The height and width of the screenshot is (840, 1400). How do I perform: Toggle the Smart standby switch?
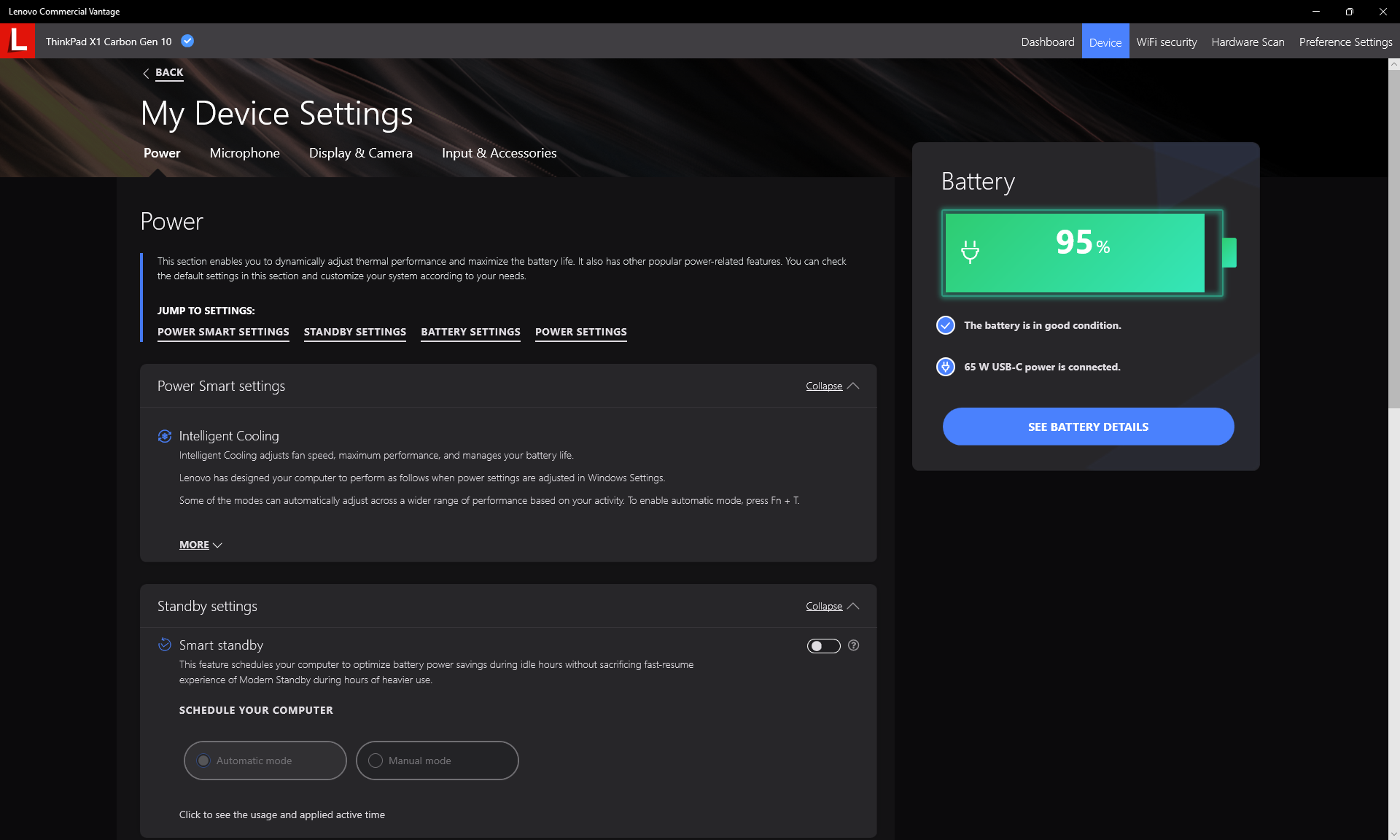(x=823, y=646)
